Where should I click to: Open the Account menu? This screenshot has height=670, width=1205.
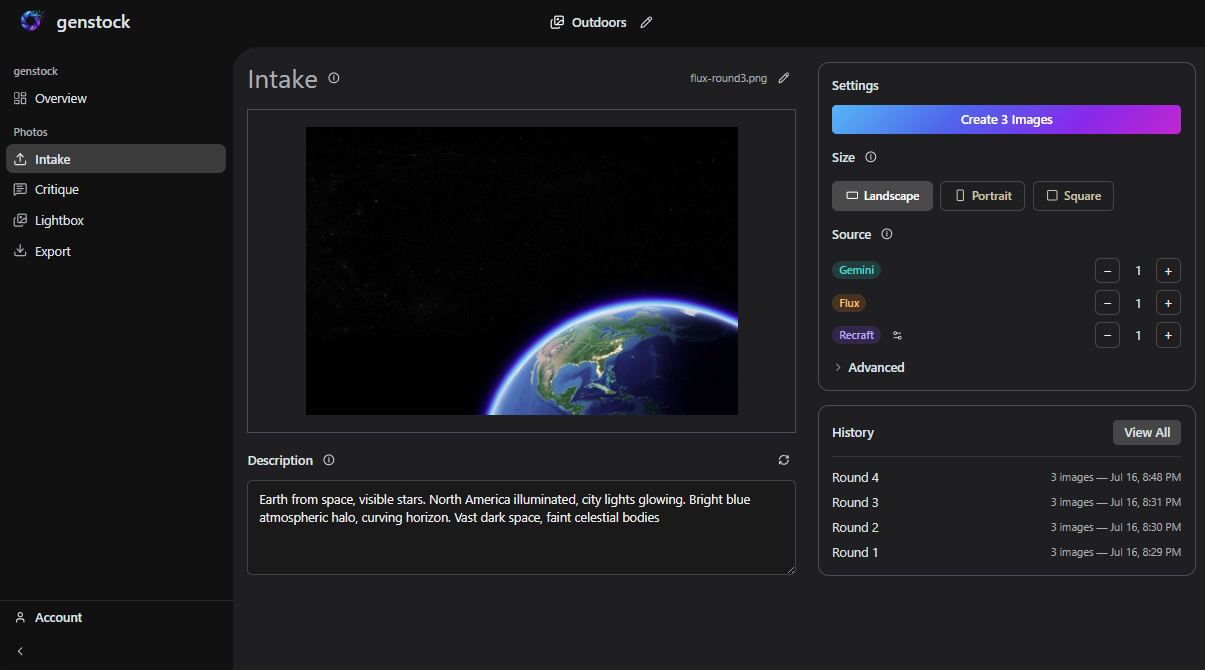[x=116, y=617]
